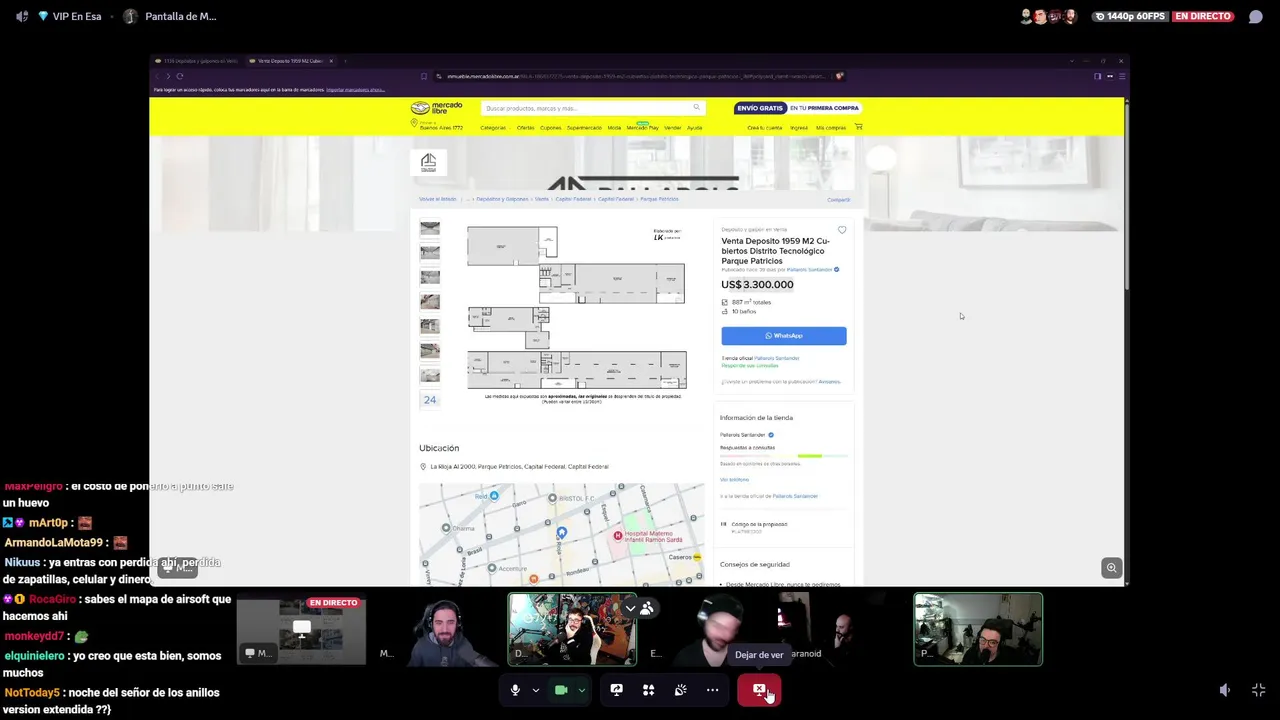Click the Ingresá link
Image resolution: width=1280 pixels, height=720 pixels.
coord(799,128)
